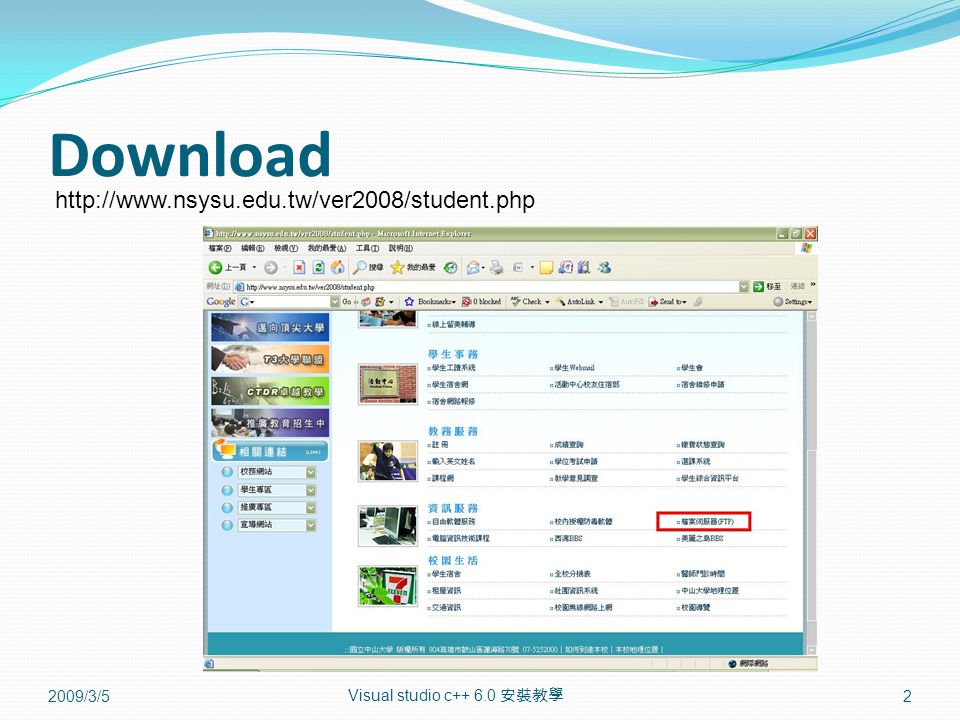Open the Mail envelope toolbar icon
This screenshot has height=720, width=960.
pyautogui.click(x=473, y=268)
